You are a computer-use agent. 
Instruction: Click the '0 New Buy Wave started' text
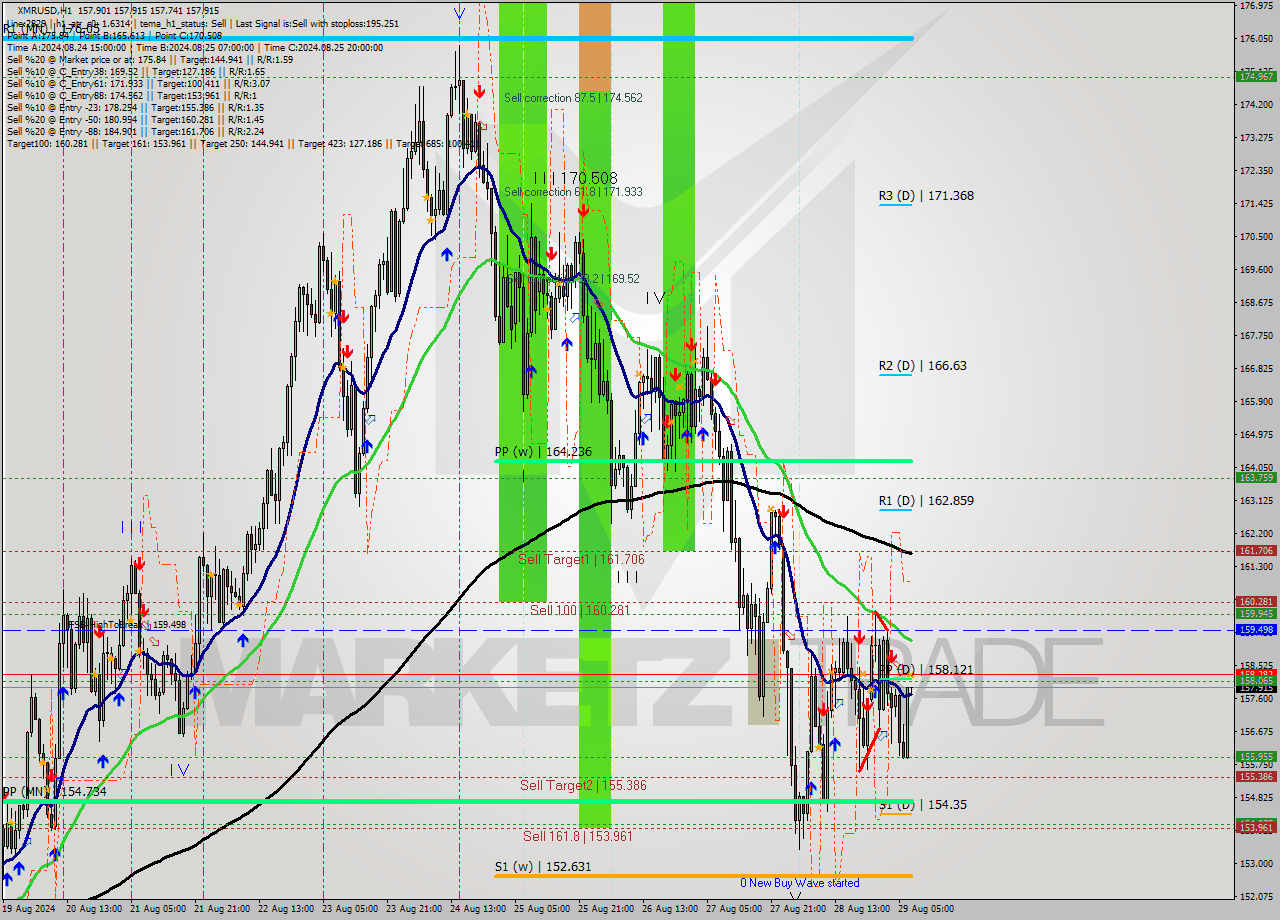799,883
